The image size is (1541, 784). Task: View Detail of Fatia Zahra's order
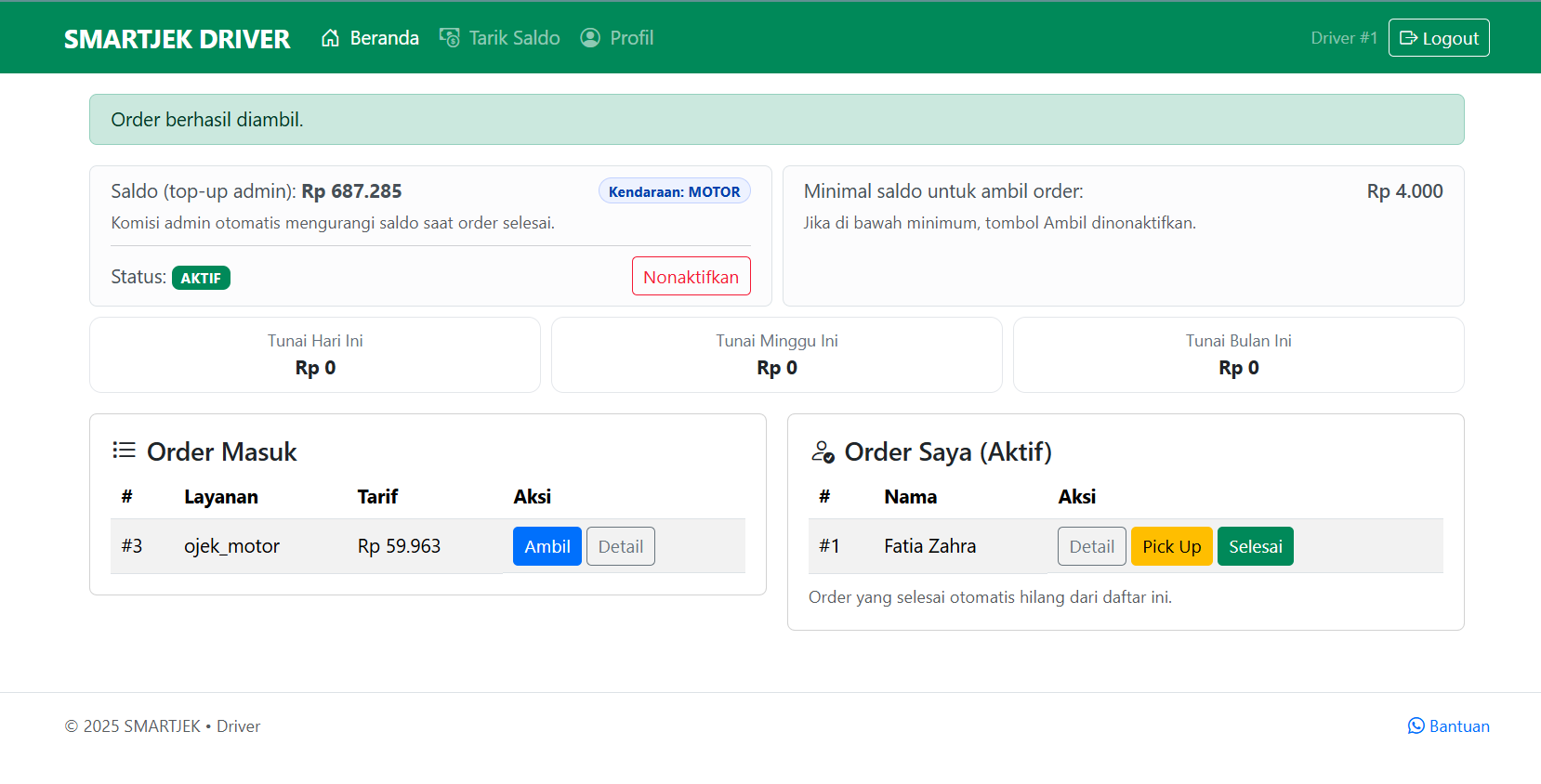pos(1091,546)
